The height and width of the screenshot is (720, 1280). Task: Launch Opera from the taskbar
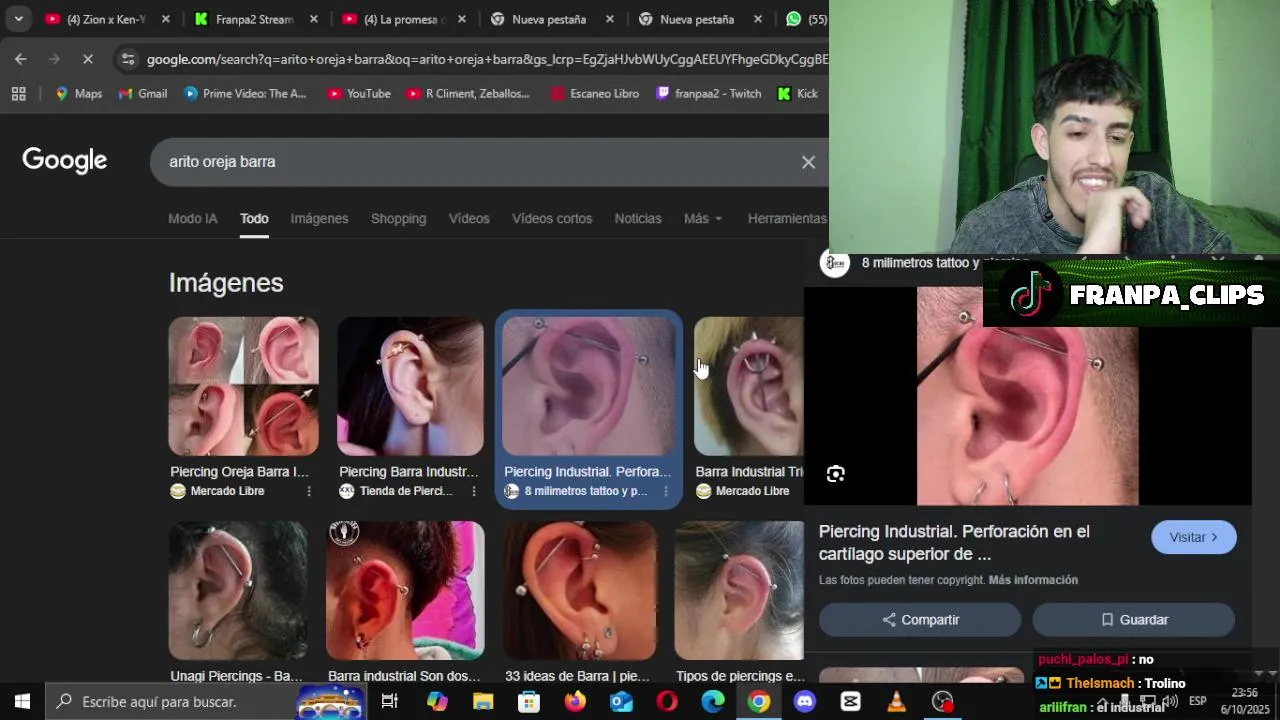tap(667, 702)
